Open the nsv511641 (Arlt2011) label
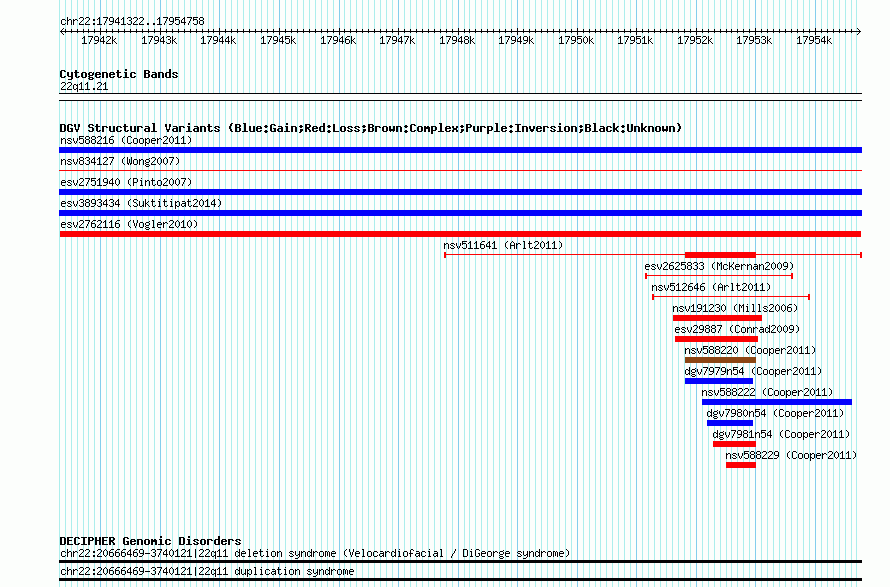 click(x=503, y=245)
